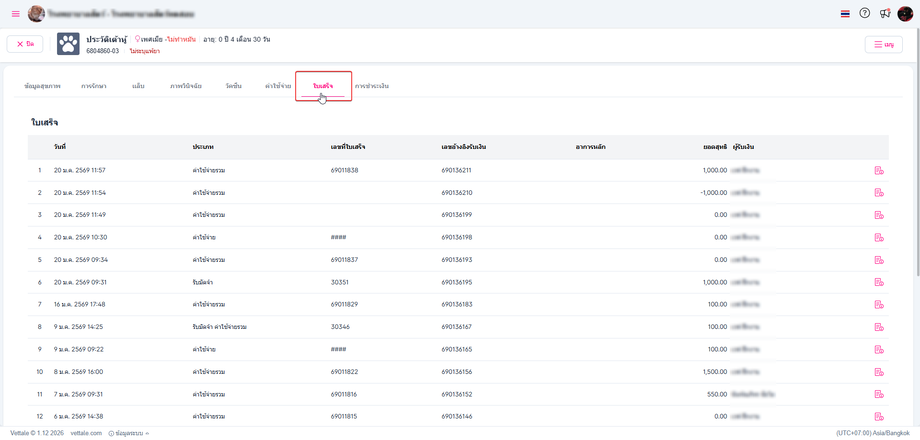Open help via question mark icon
Viewport: 920px width, 440px height.
tap(864, 13)
